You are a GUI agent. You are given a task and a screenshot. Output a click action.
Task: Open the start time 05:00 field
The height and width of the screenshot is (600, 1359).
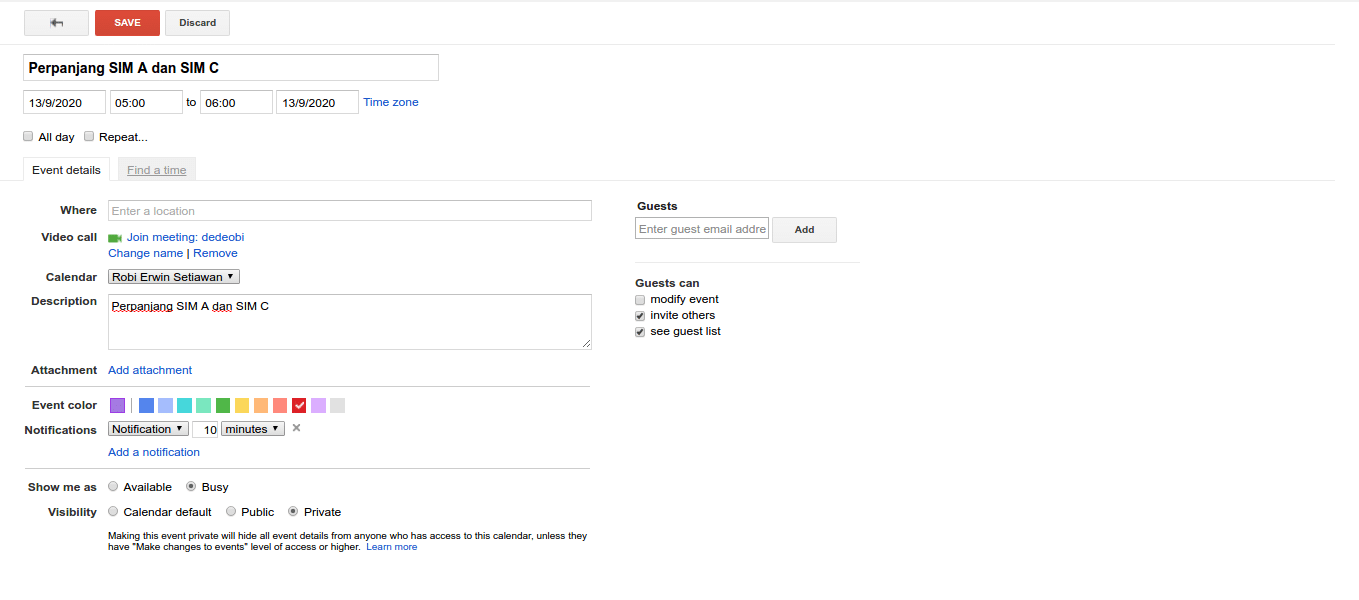(x=146, y=102)
